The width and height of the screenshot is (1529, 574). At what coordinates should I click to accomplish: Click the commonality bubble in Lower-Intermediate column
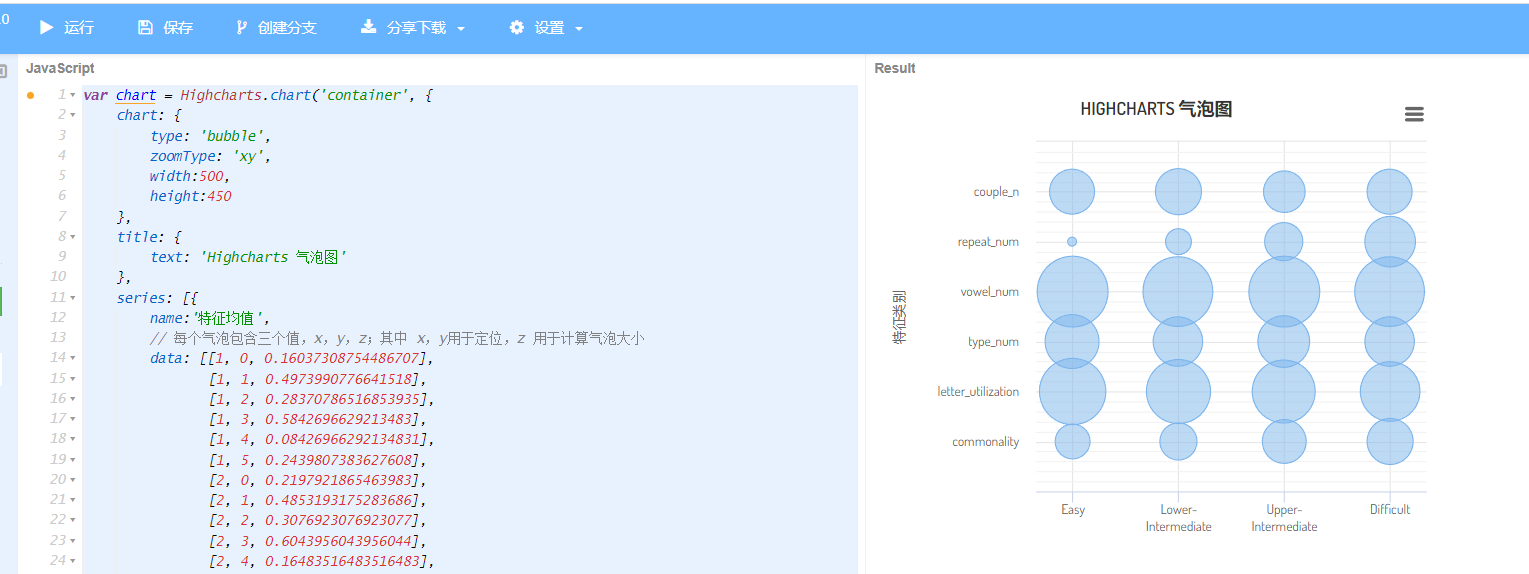pos(1178,441)
